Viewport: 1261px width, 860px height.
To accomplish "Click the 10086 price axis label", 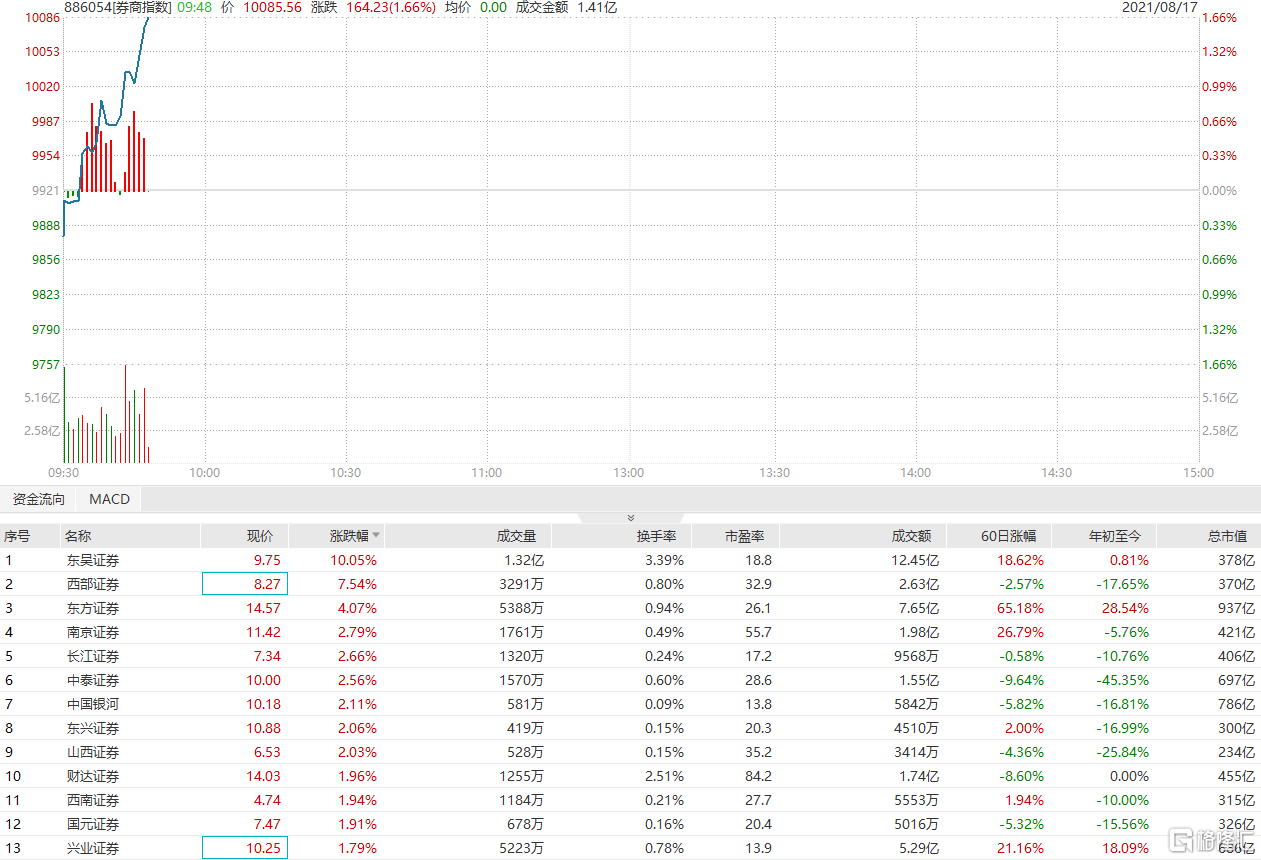I will (x=43, y=17).
